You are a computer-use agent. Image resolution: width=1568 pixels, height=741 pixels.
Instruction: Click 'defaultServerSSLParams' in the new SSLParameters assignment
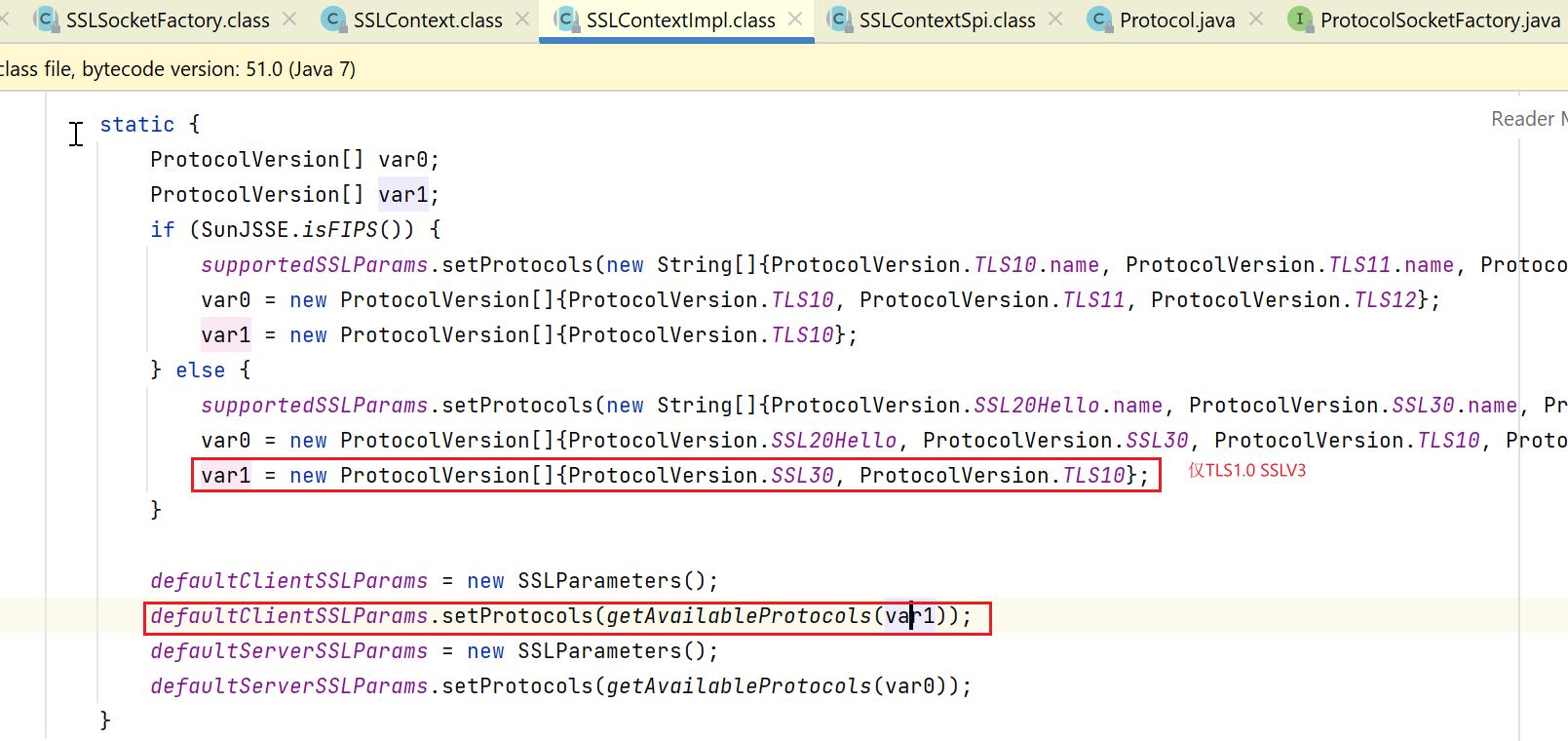click(289, 651)
